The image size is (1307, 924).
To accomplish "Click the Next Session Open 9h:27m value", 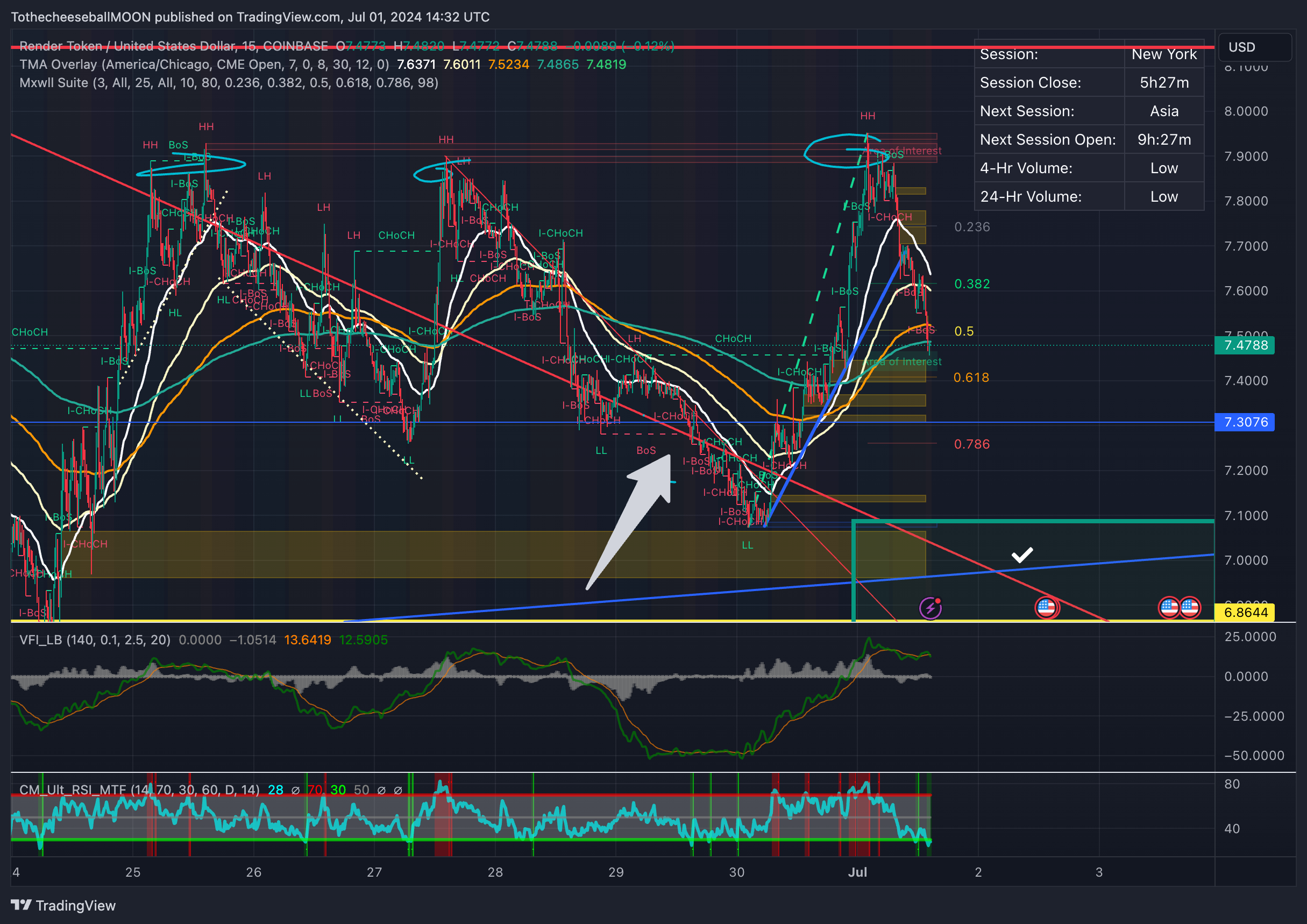I will click(x=1164, y=139).
